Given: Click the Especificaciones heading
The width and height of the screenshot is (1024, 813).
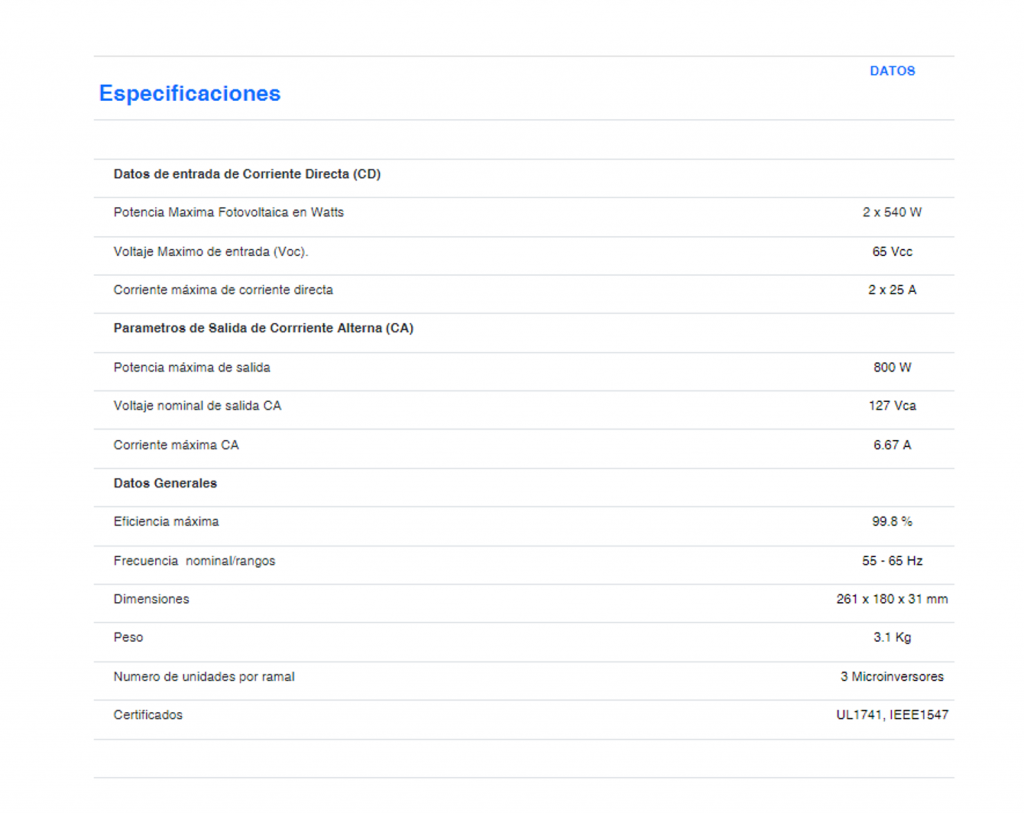Looking at the screenshot, I should [189, 94].
